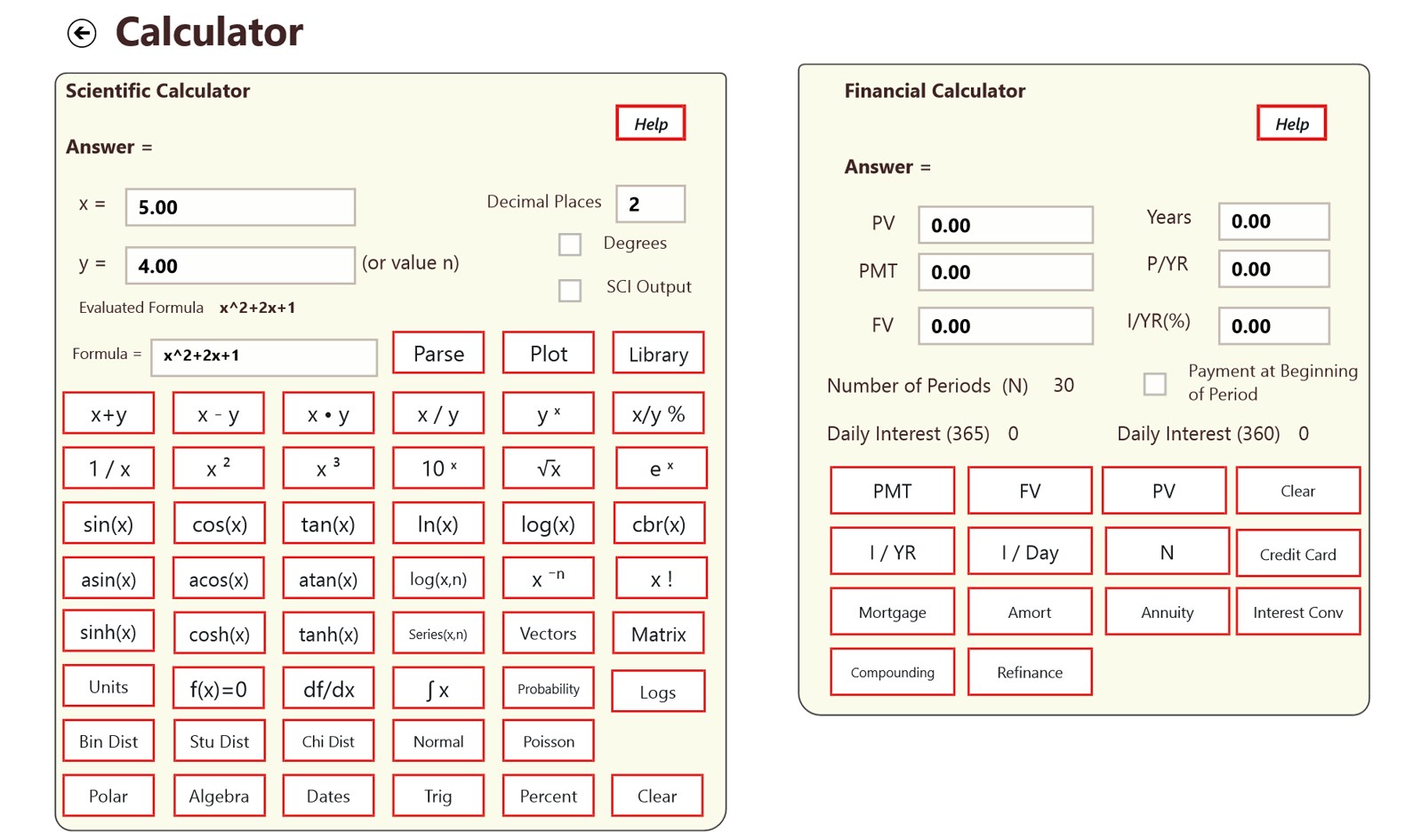Click the back arrow icon
The image size is (1413, 840).
click(82, 34)
